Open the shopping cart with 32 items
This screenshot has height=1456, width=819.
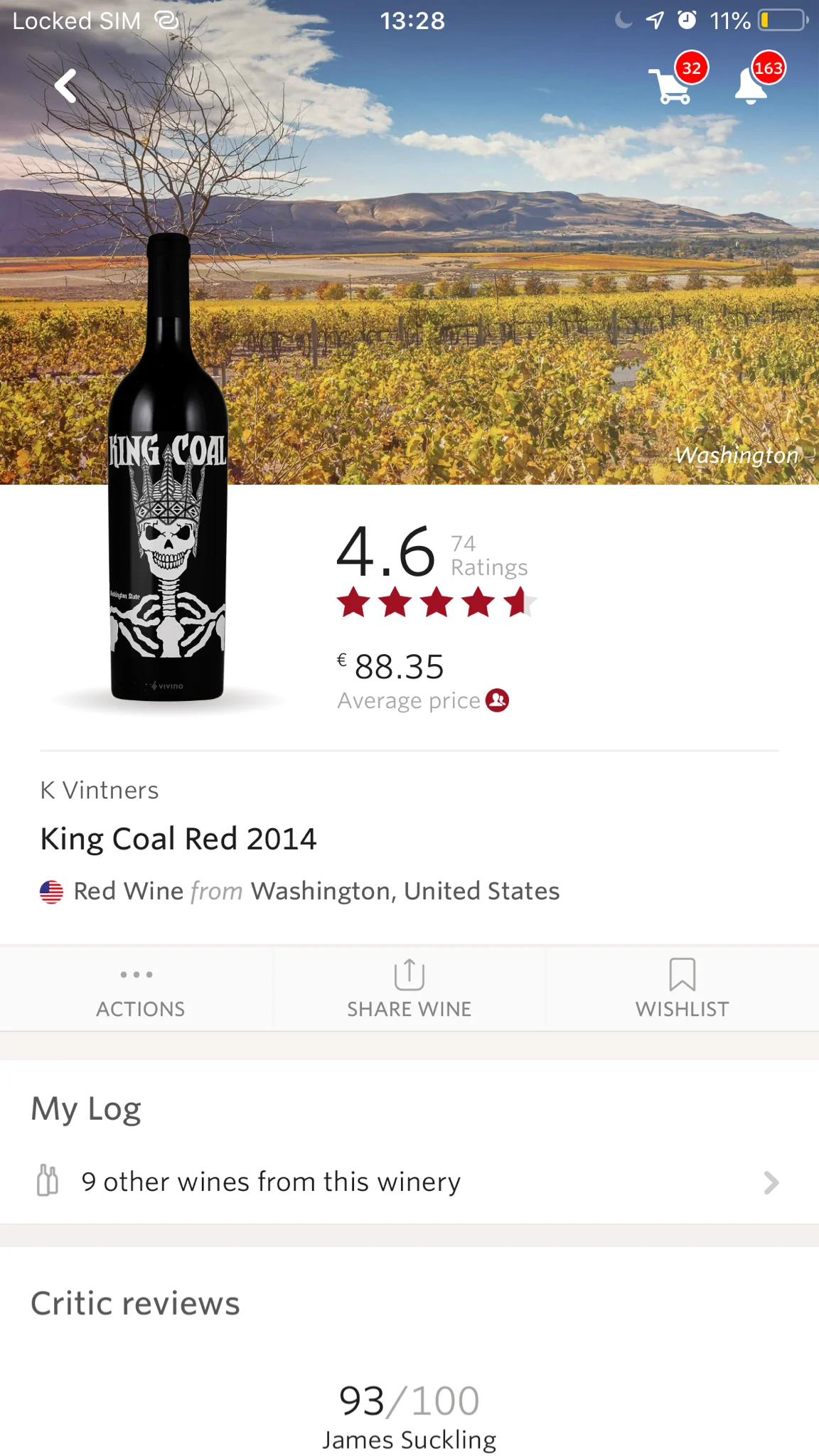tap(678, 78)
